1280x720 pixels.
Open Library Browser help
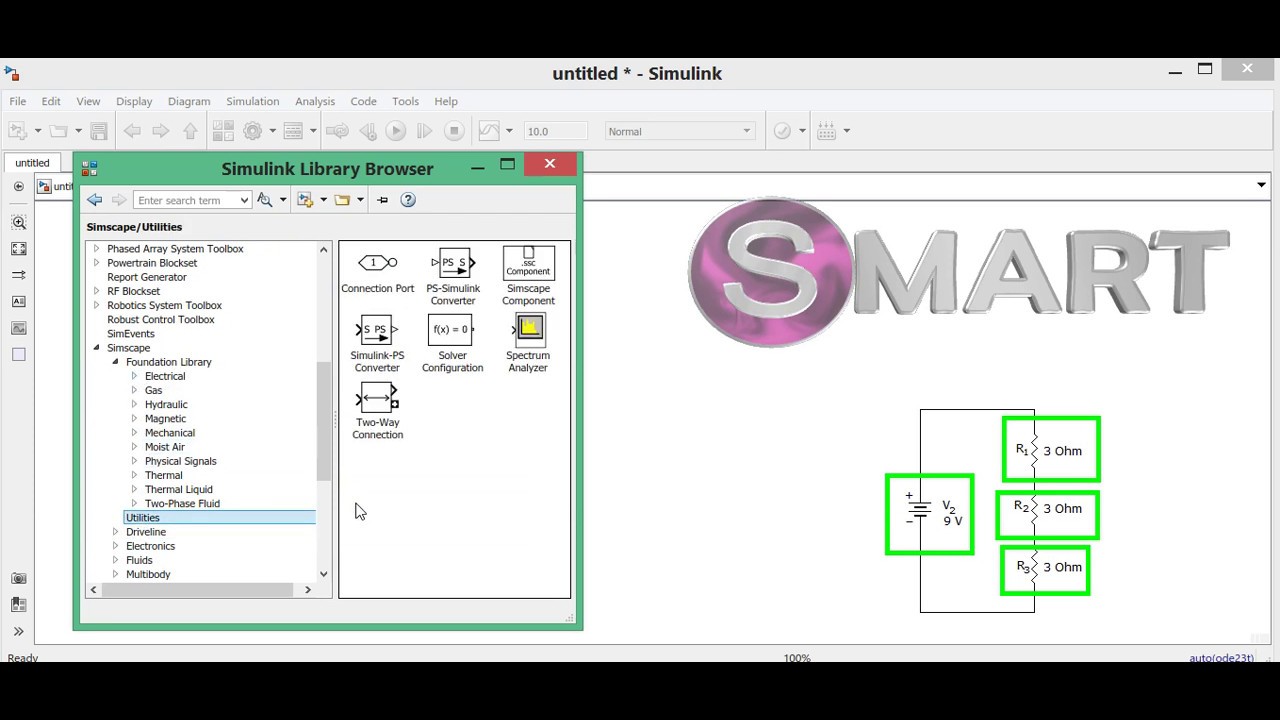tap(408, 200)
